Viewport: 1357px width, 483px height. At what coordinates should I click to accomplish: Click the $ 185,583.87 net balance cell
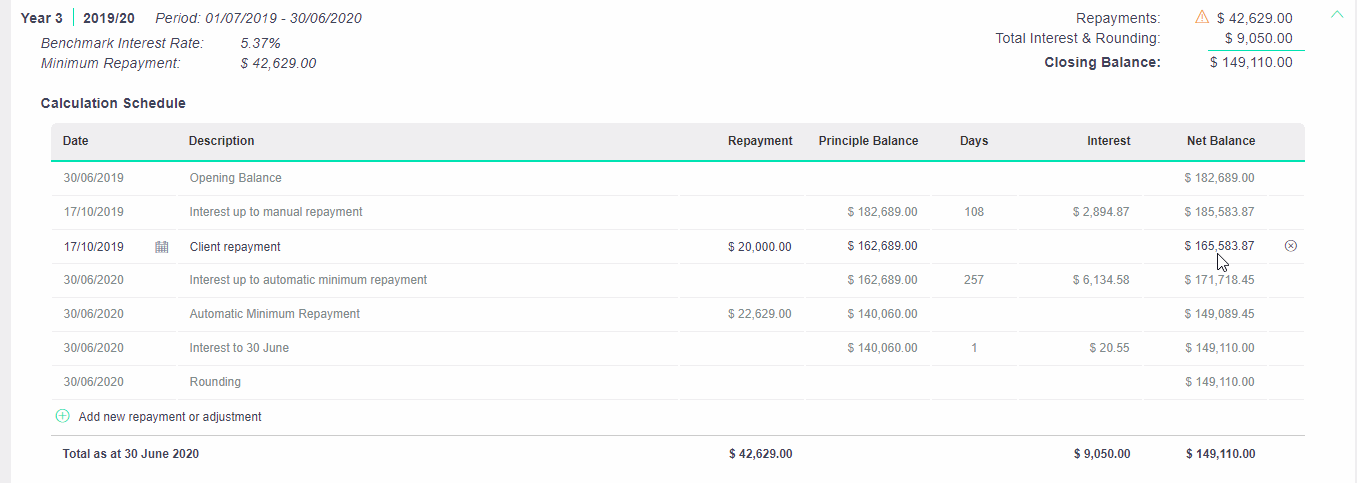1219,212
